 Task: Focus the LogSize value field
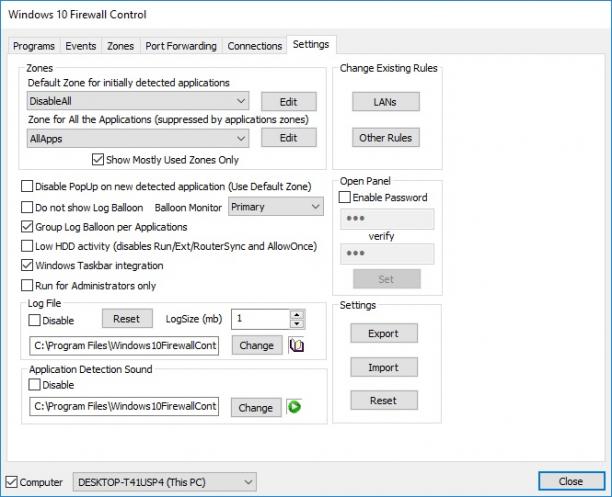click(261, 319)
